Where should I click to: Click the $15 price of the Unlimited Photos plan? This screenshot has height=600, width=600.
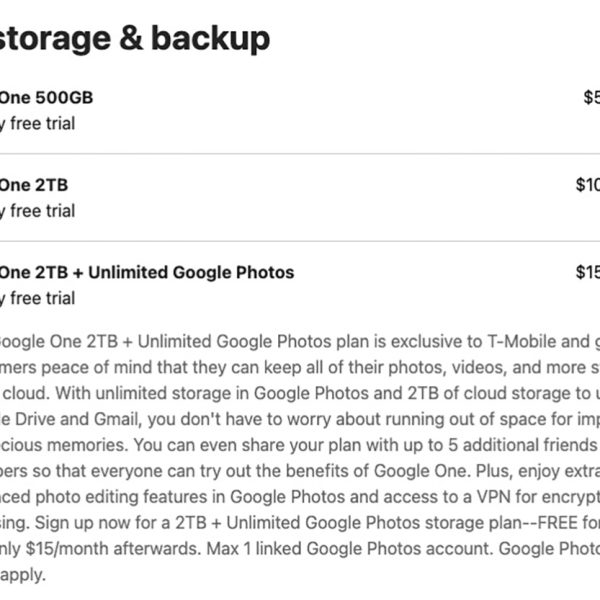pos(587,272)
